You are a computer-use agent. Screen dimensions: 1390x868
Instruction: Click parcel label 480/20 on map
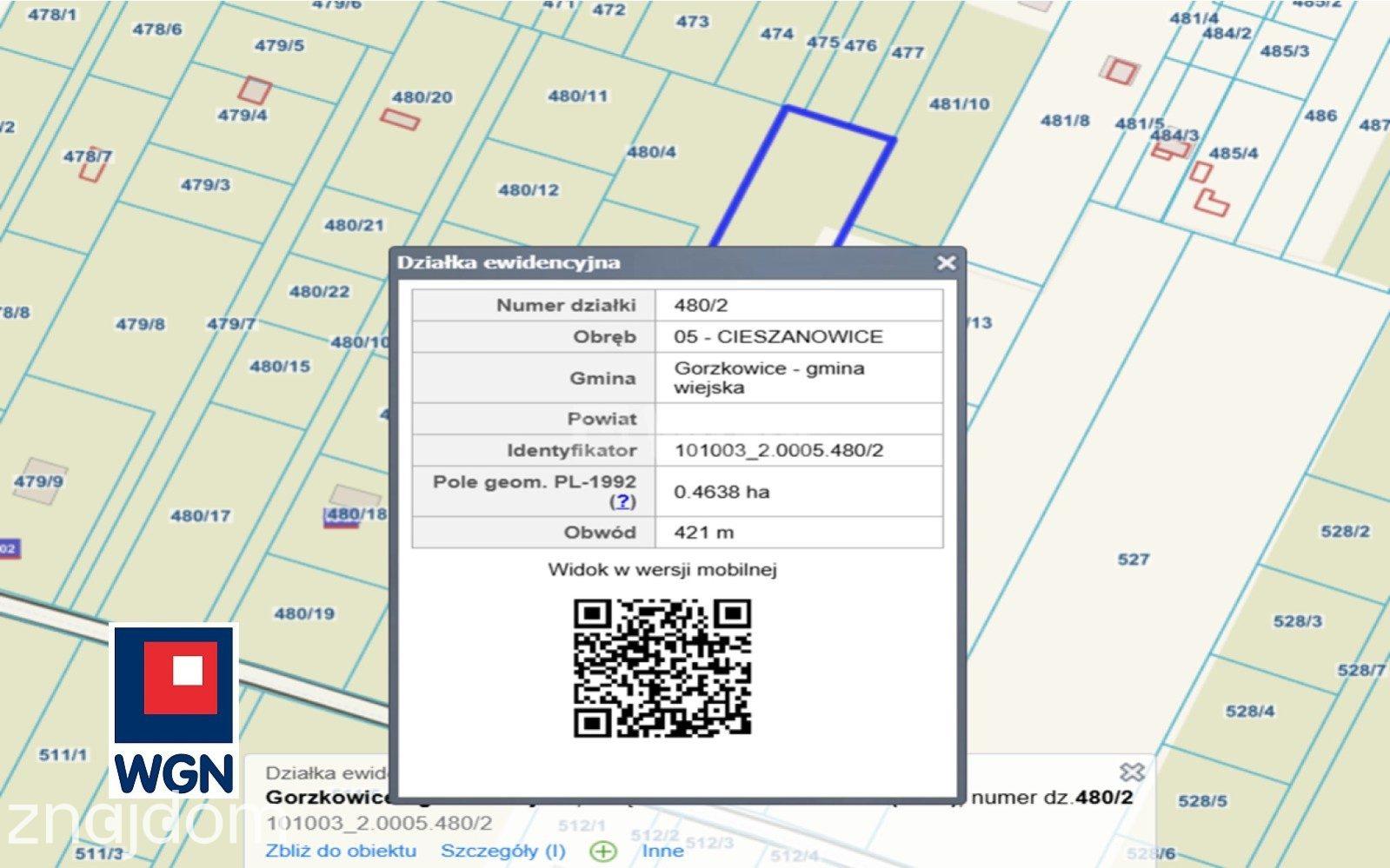click(422, 97)
